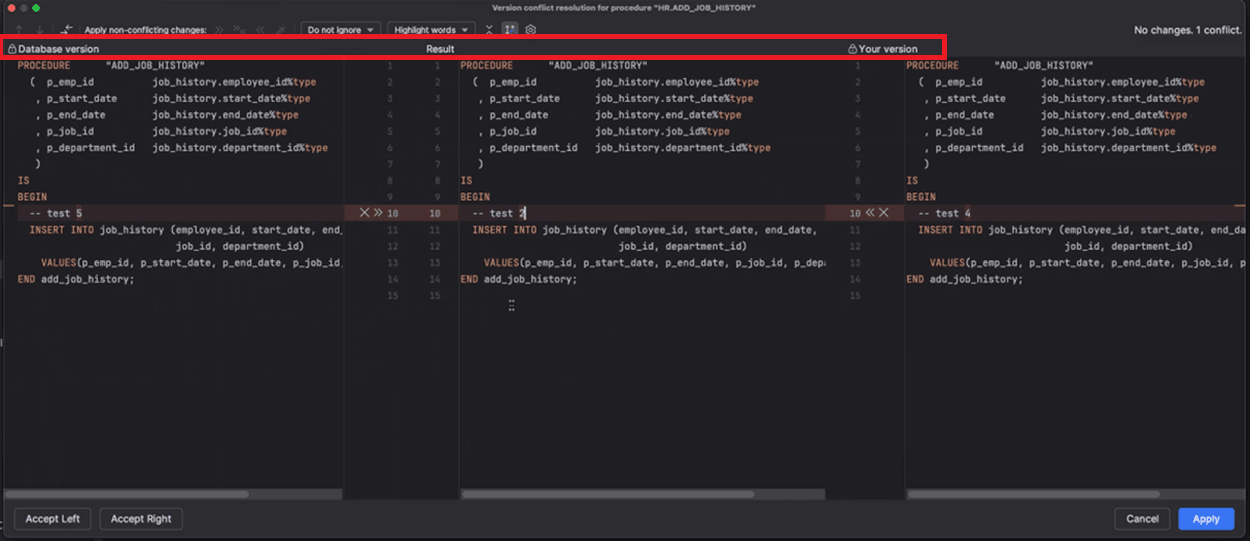Click '-- test 4' line in Your version
1250x541 pixels.
tap(945, 213)
